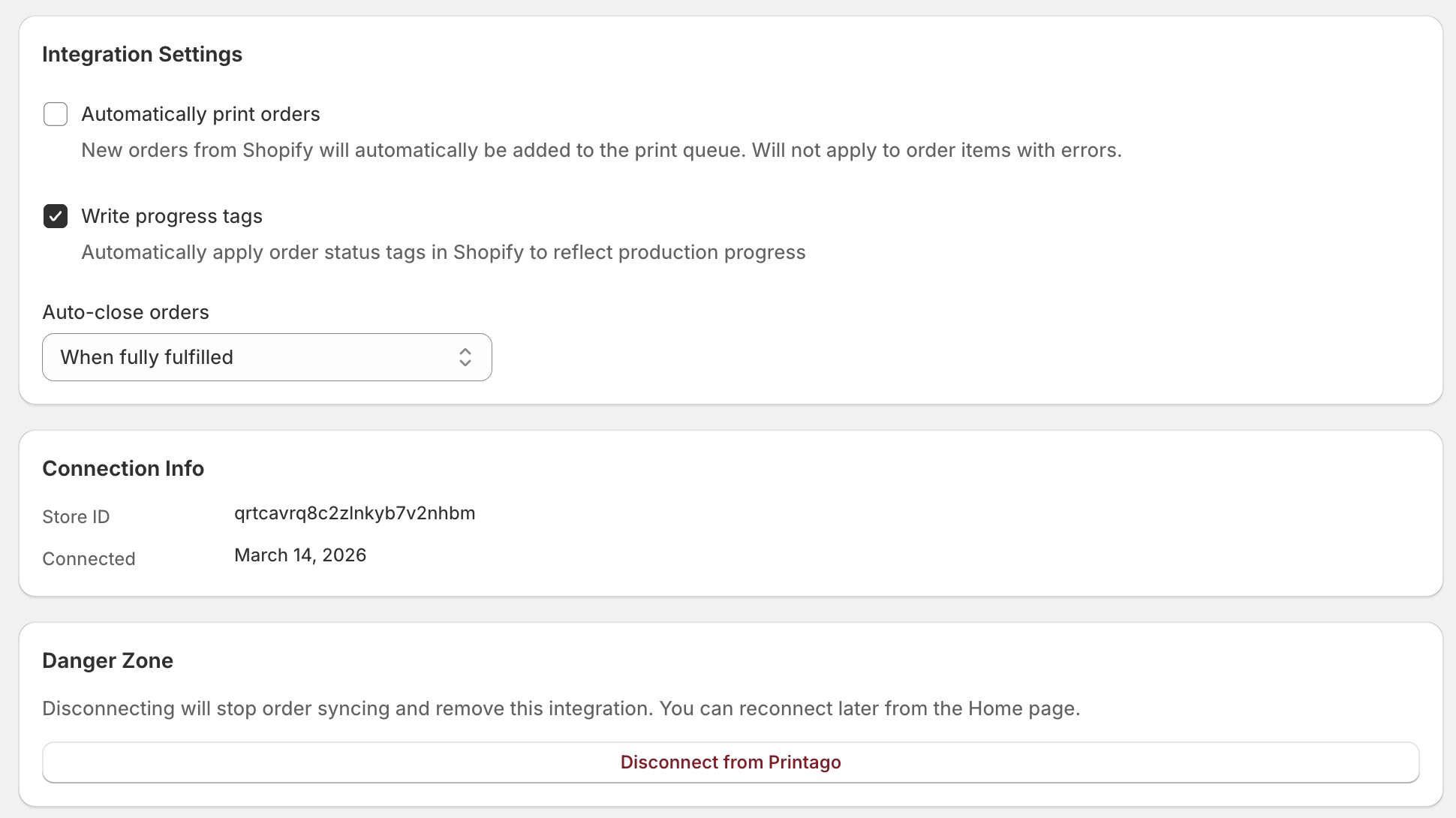Click the print queue description text
Image resolution: width=1456 pixels, height=818 pixels.
pyautogui.click(x=600, y=150)
